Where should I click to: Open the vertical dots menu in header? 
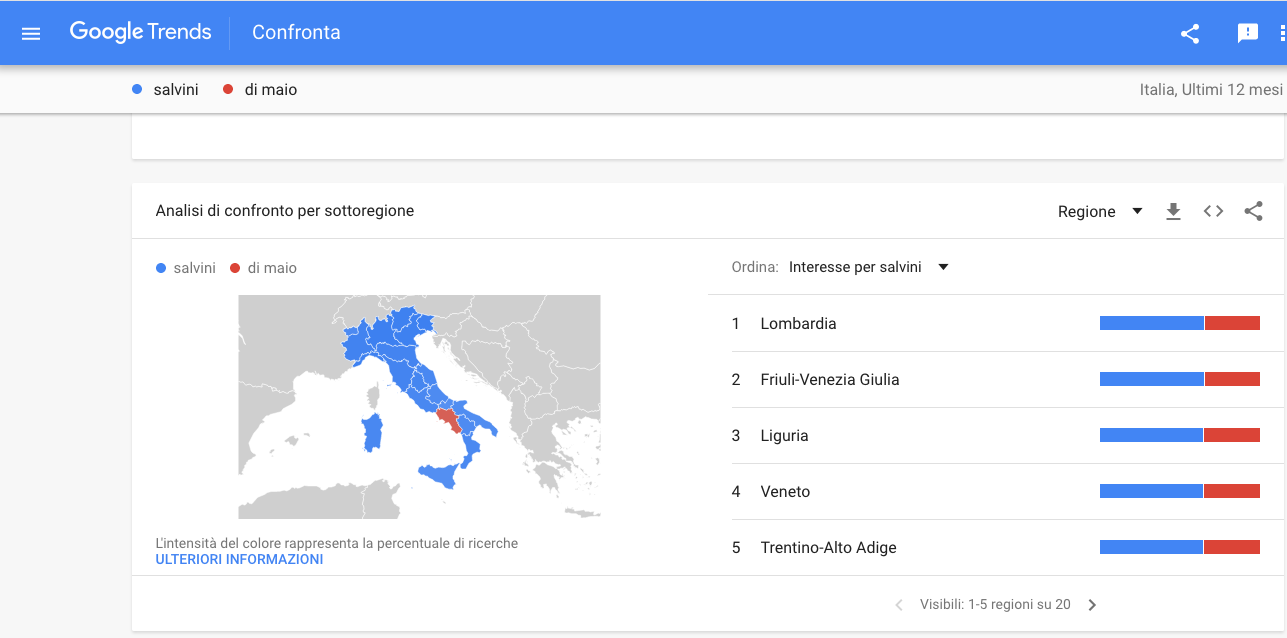coord(1282,33)
